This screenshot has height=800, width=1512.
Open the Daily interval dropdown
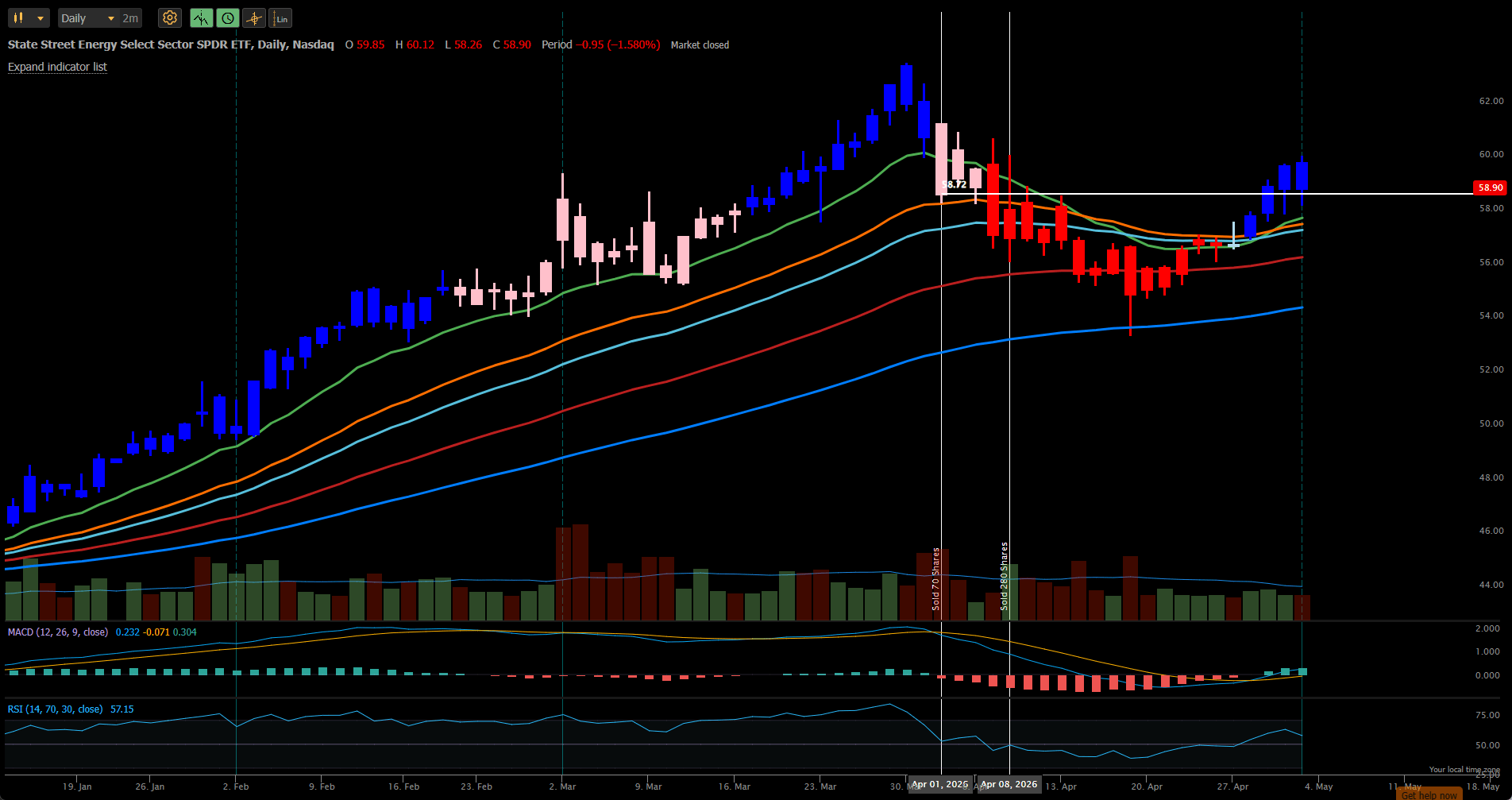pos(88,18)
